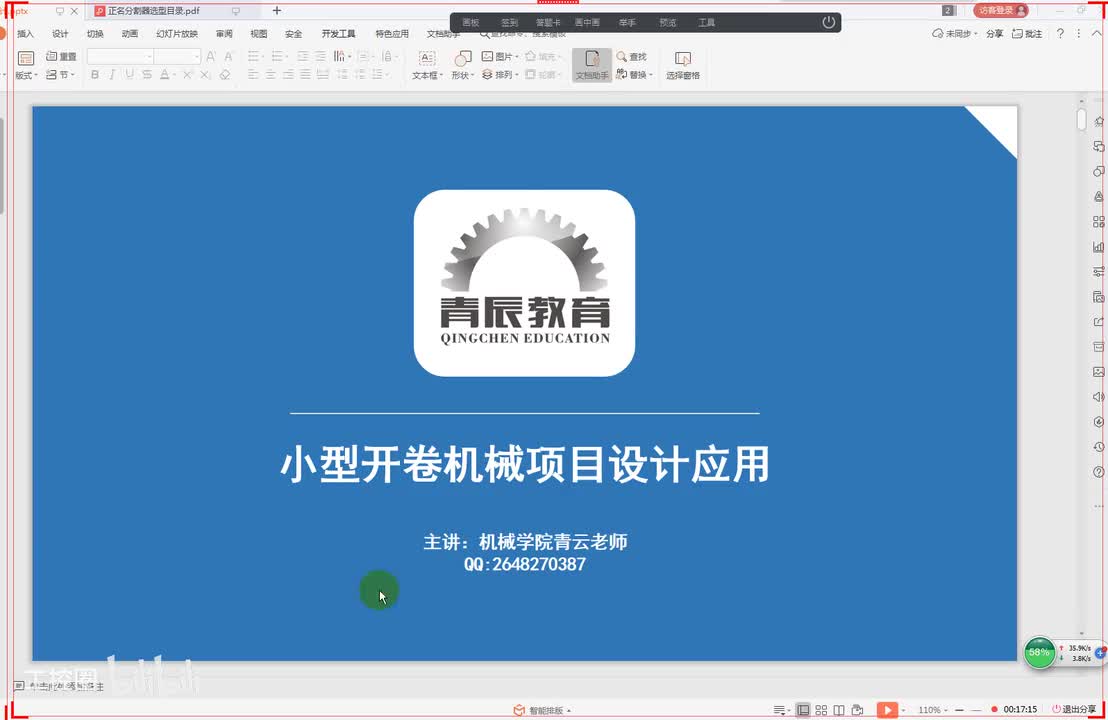Open help with the question mark icon
Screen dimensions: 1108x720
coord(1060,34)
